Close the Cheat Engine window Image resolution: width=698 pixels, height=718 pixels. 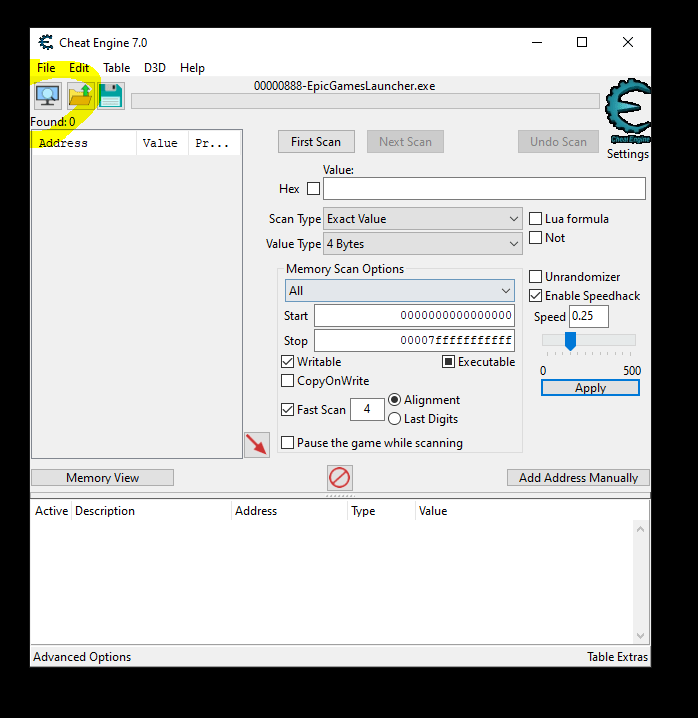(628, 43)
